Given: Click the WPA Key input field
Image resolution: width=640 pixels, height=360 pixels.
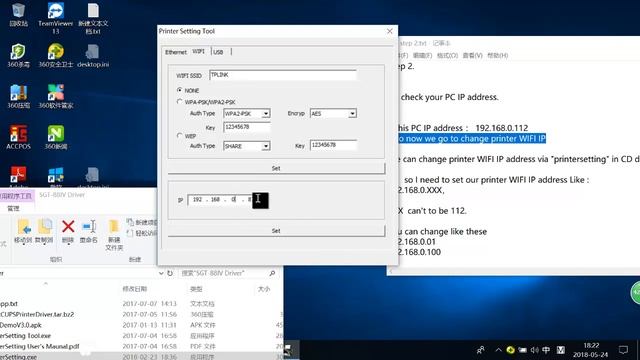Looking at the screenshot, I should coord(247,127).
